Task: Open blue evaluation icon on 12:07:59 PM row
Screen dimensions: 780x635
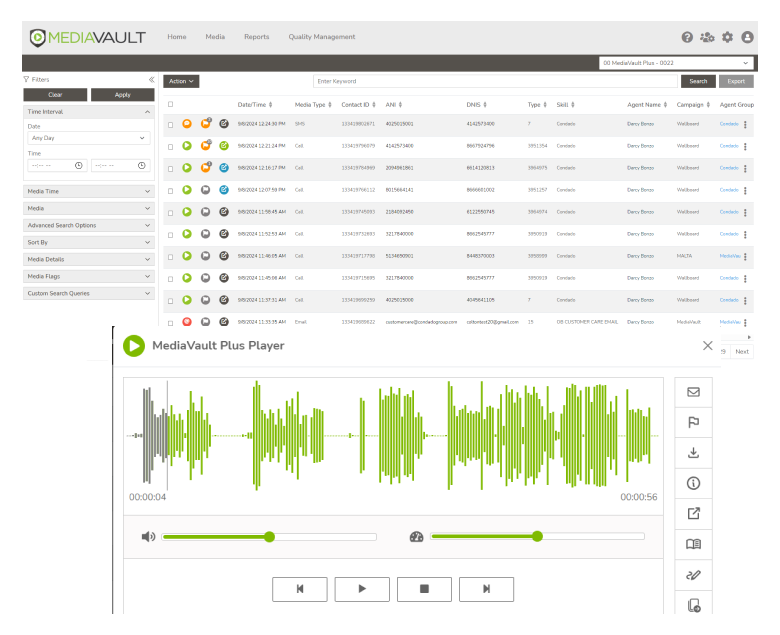Action: tap(224, 190)
